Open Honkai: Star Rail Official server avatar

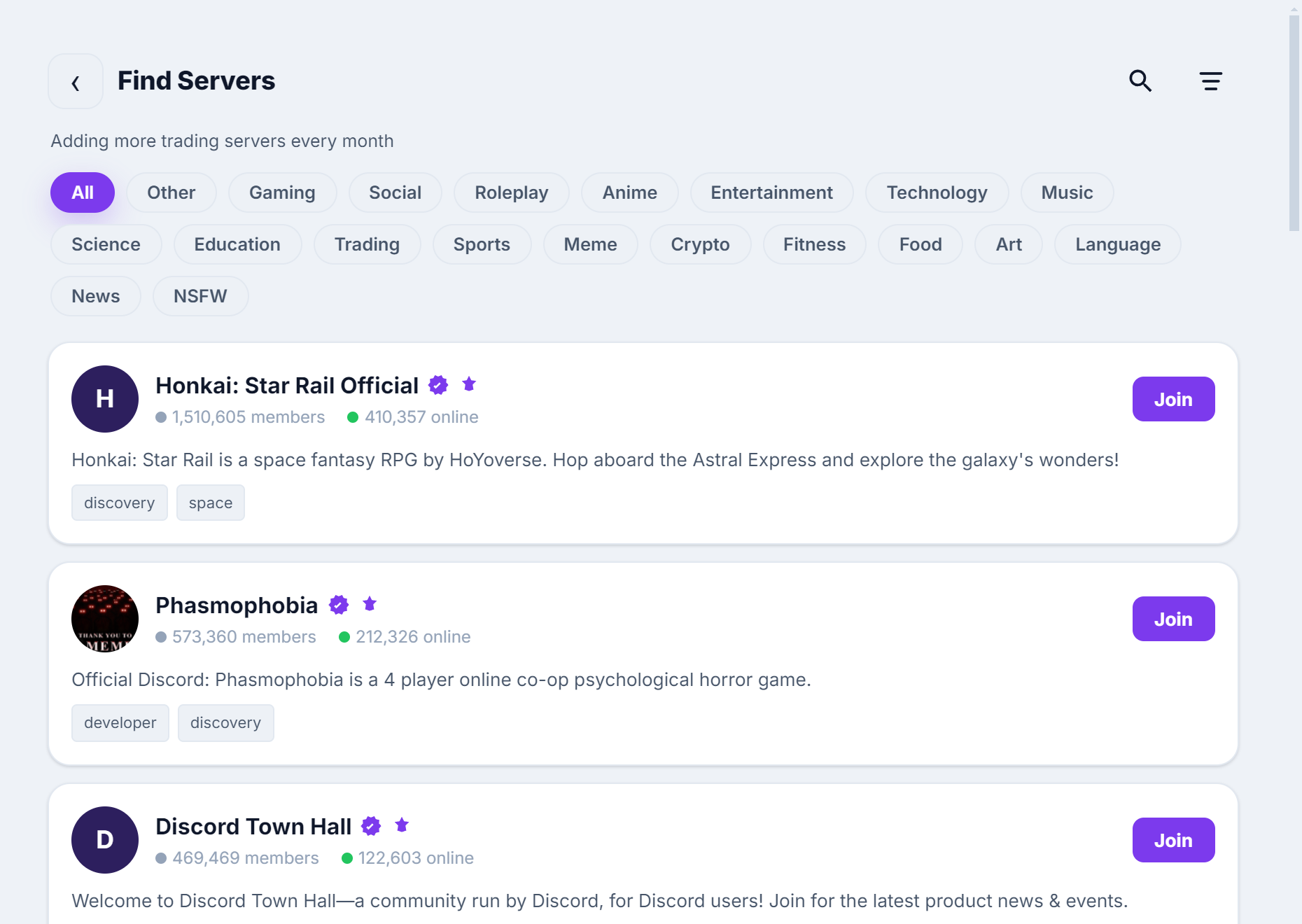point(105,399)
